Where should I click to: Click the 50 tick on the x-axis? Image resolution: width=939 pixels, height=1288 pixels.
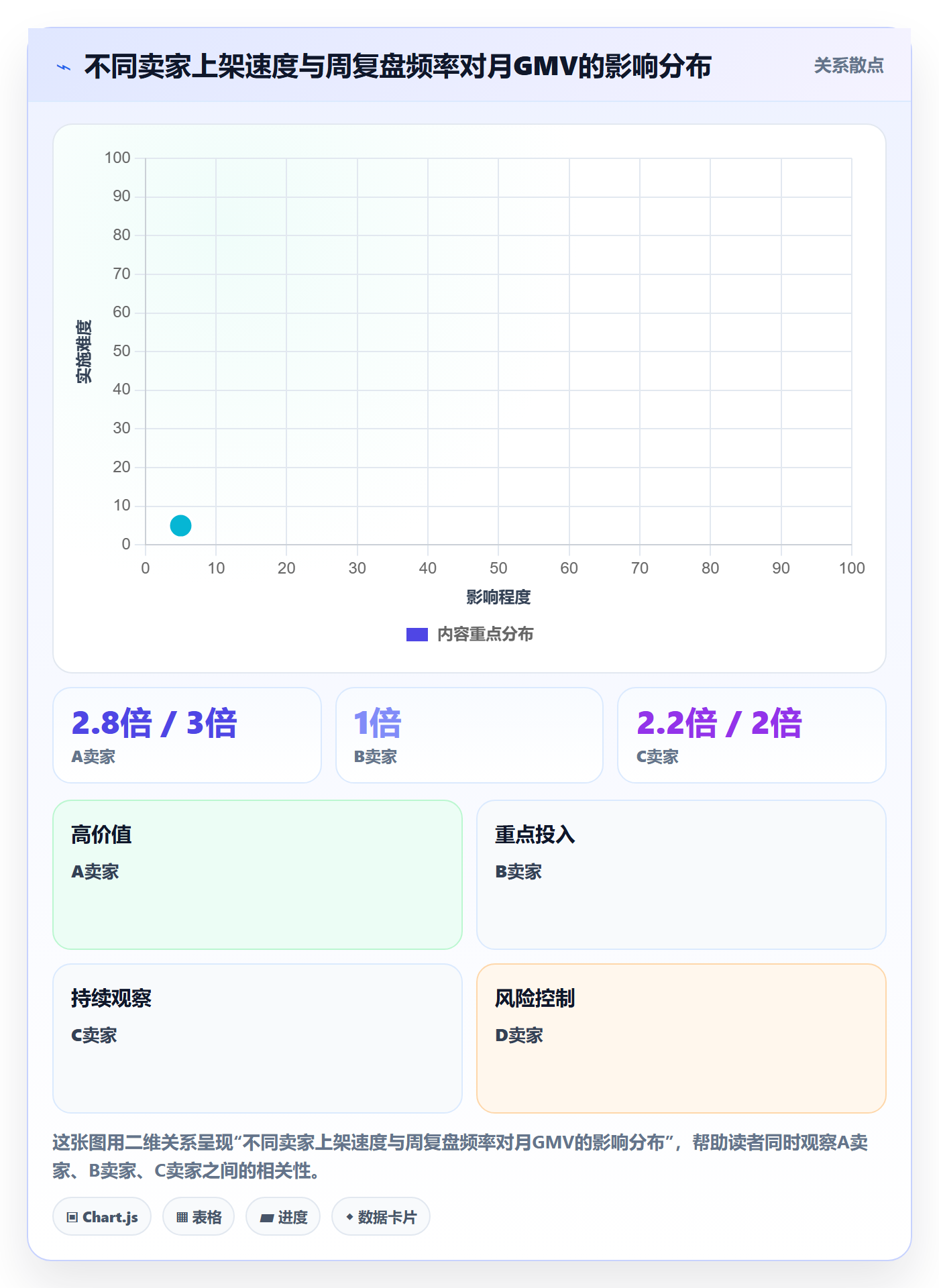point(498,568)
